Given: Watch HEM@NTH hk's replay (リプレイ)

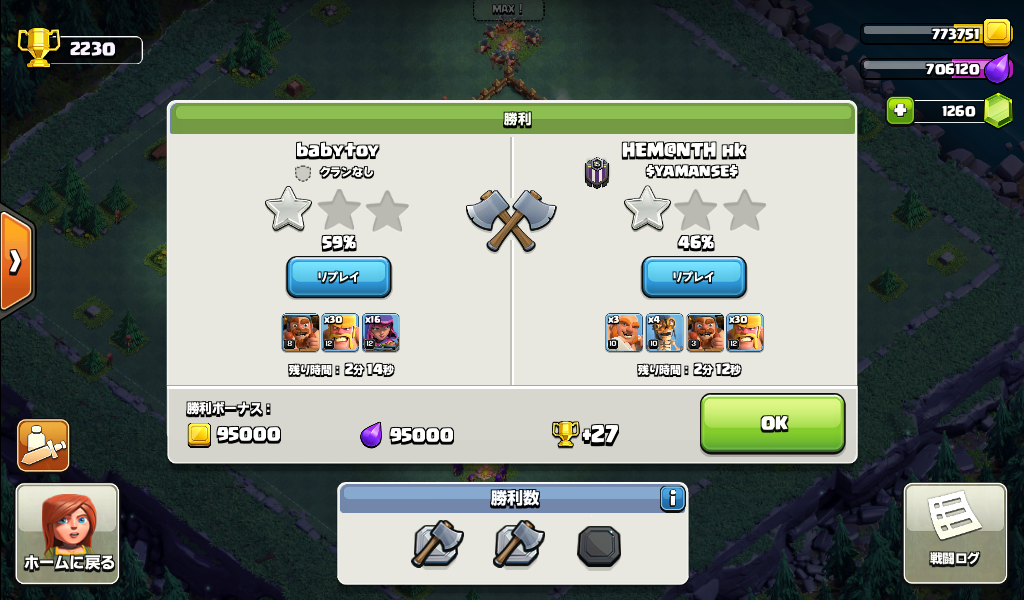Looking at the screenshot, I should [x=694, y=277].
